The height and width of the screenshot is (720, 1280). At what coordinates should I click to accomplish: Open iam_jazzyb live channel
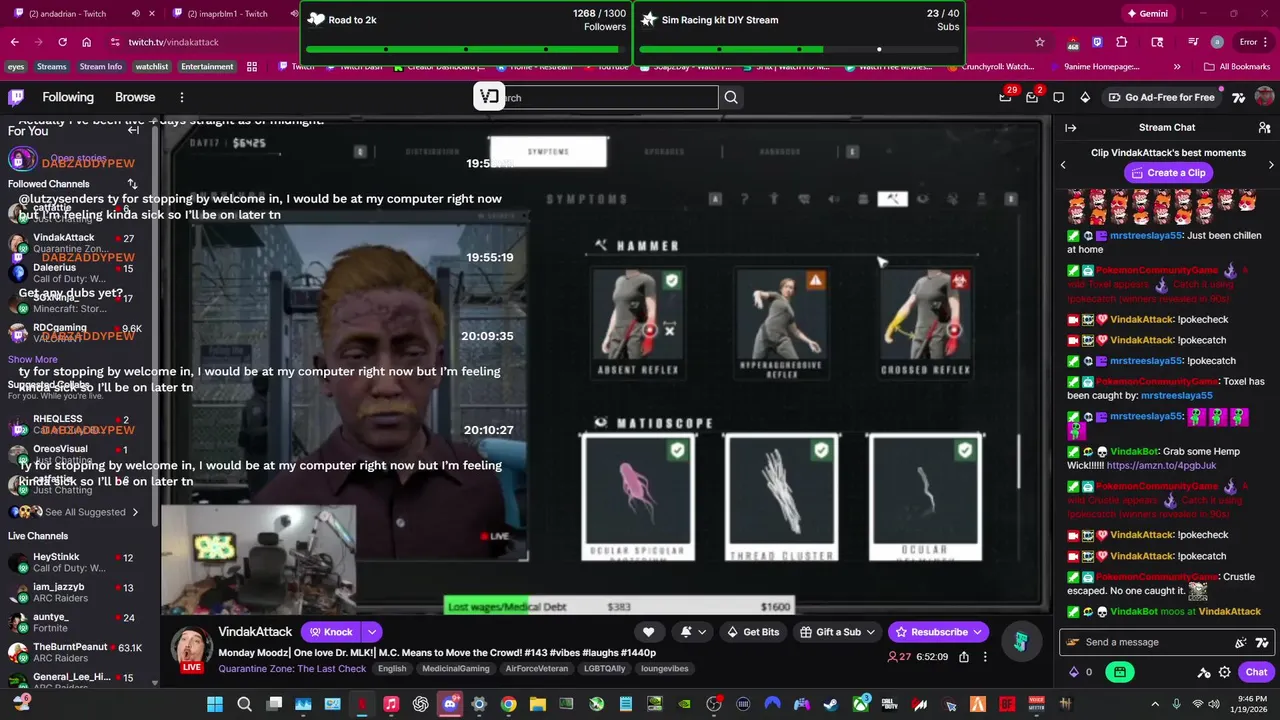pos(80,592)
